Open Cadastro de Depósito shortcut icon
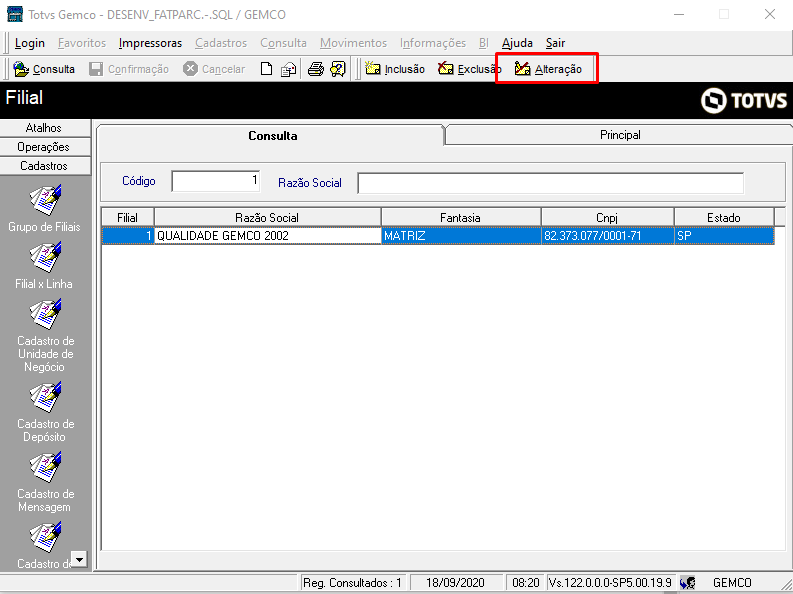This screenshot has width=793, height=594. click(45, 397)
